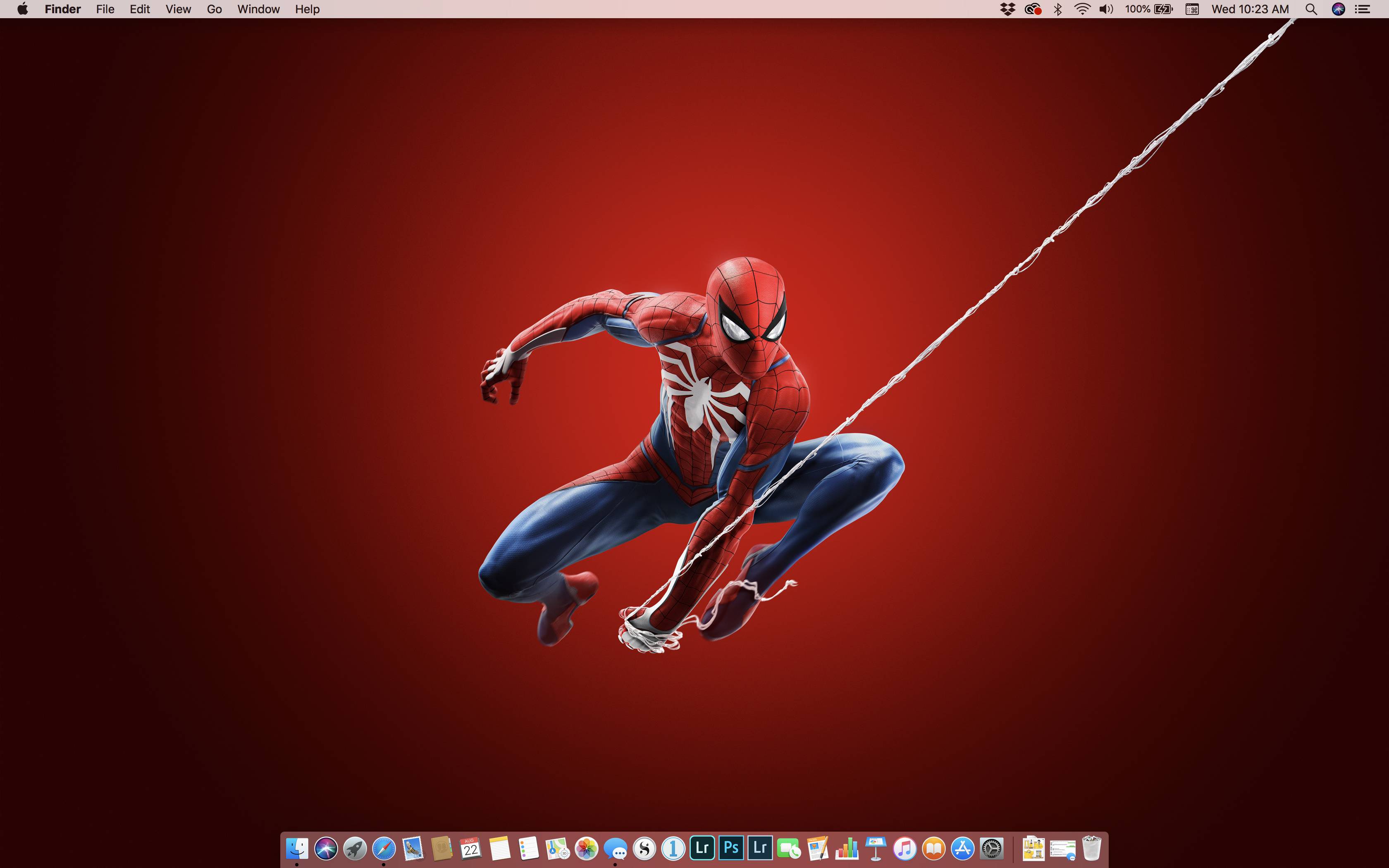Open battery status showing 100%
The height and width of the screenshot is (868, 1389).
[x=1148, y=9]
